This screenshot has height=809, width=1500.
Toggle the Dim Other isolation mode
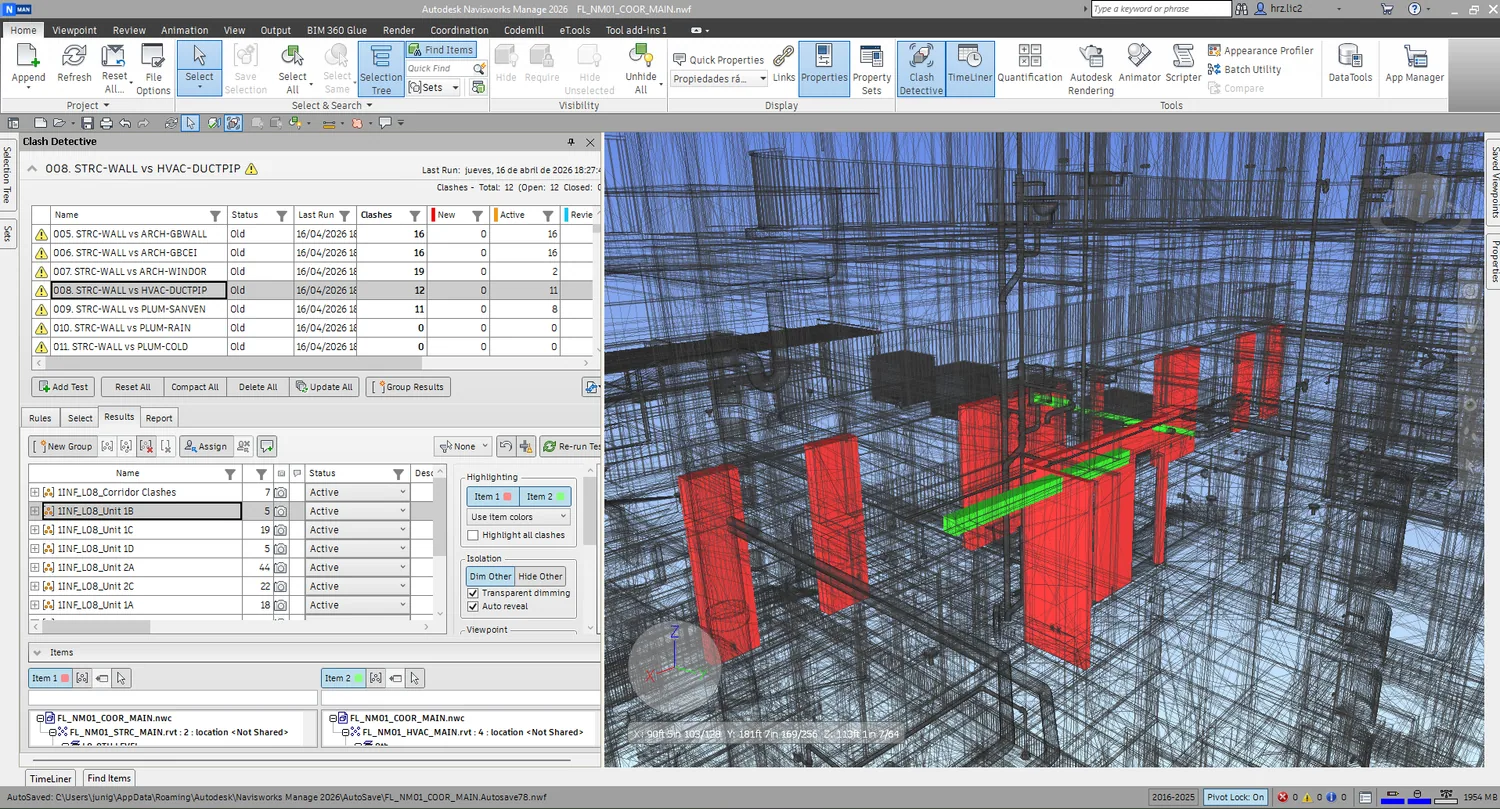coord(491,576)
